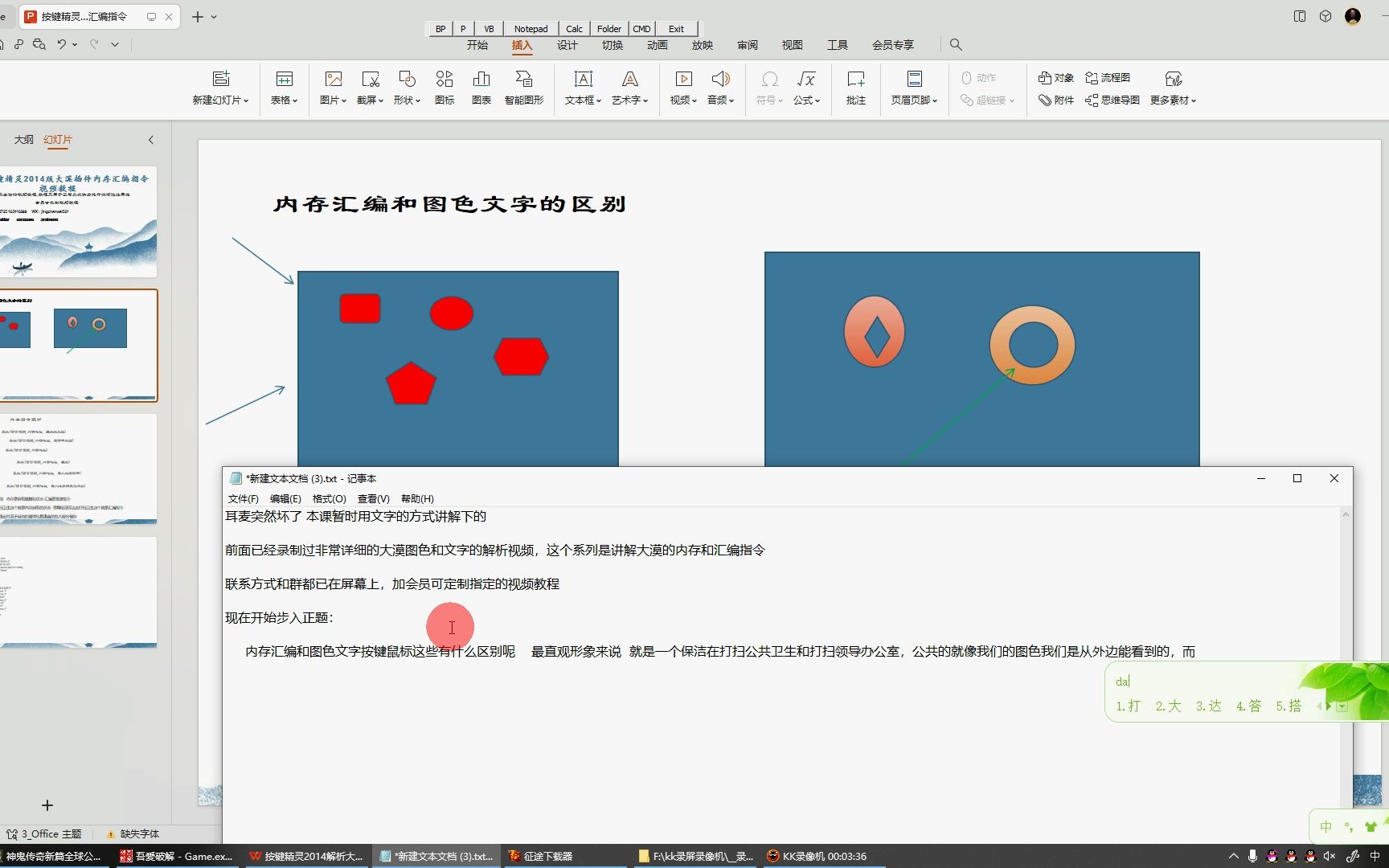Click the 艺术字 WordArt icon

(x=630, y=79)
